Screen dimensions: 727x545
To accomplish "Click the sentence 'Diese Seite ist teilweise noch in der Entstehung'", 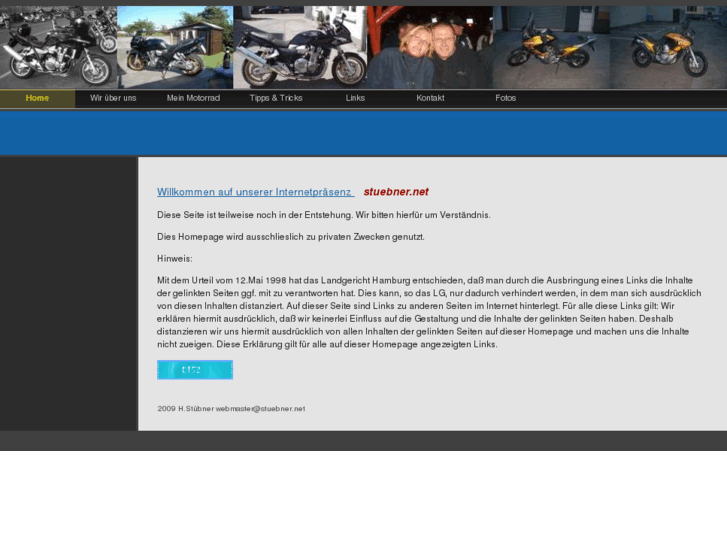I will point(256,215).
